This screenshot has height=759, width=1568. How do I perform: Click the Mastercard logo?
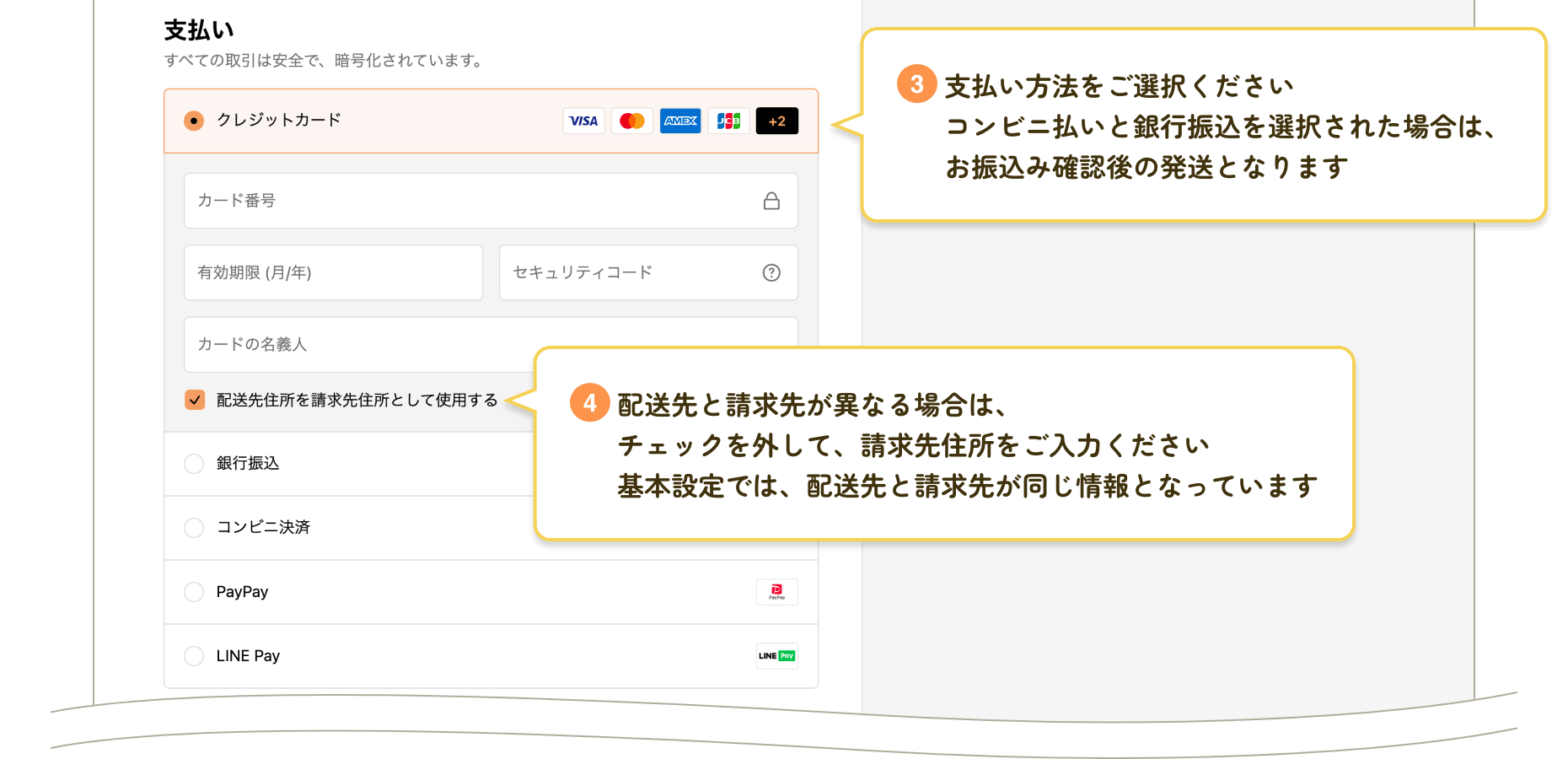click(632, 121)
